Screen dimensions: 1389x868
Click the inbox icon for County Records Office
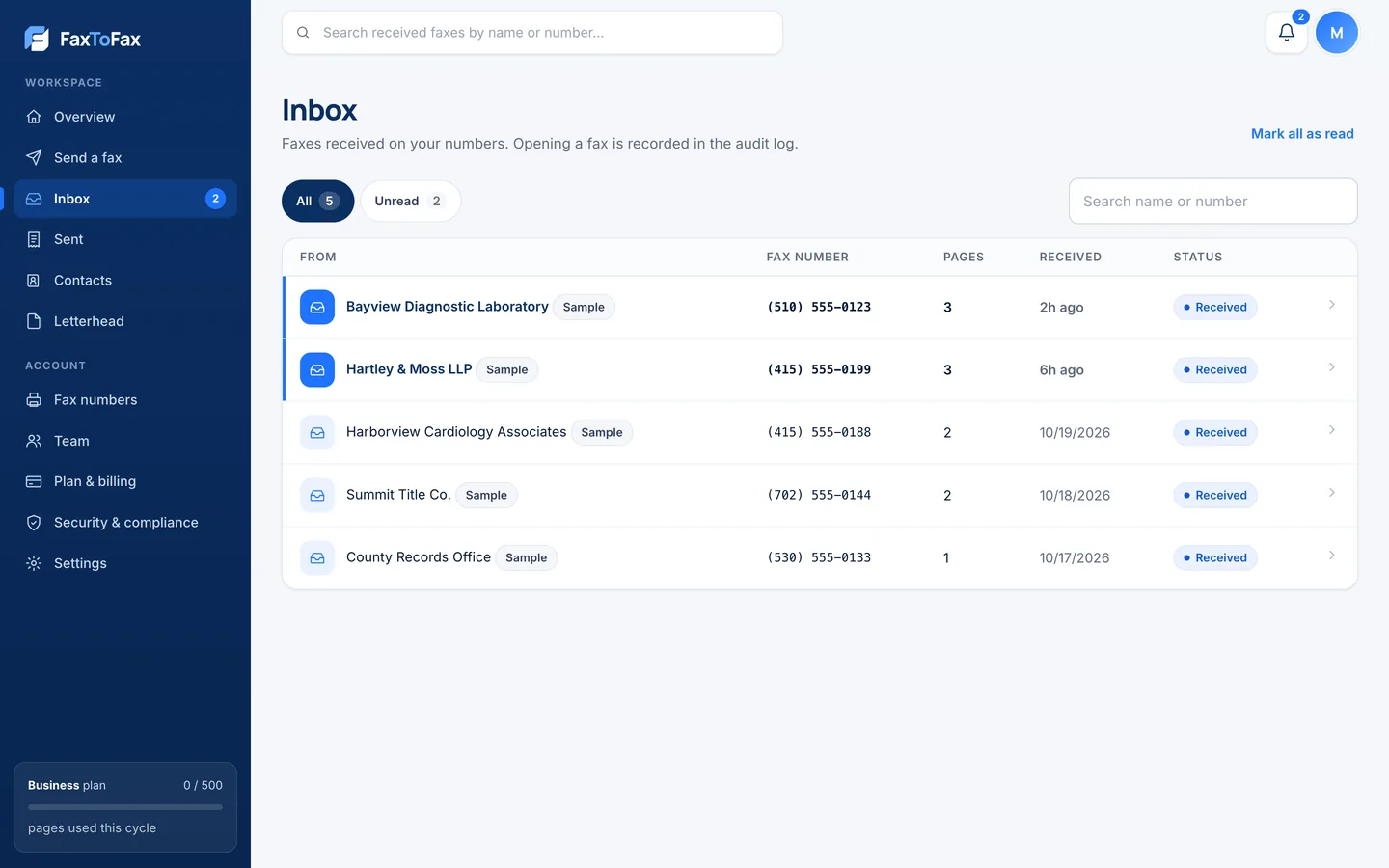tap(317, 558)
